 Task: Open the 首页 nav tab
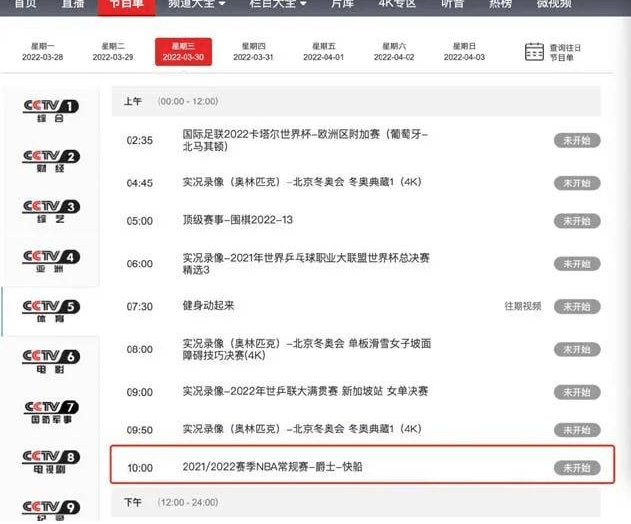(25, 4)
